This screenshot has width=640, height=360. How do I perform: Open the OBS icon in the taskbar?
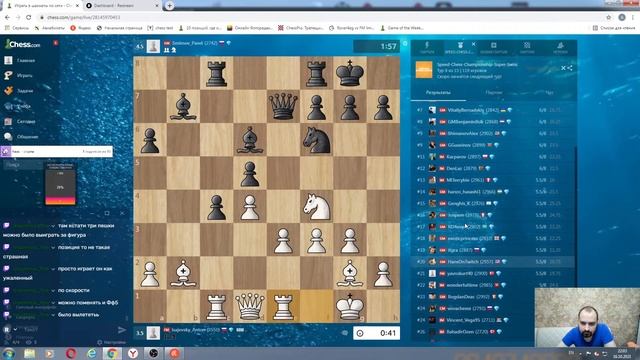coord(153,353)
